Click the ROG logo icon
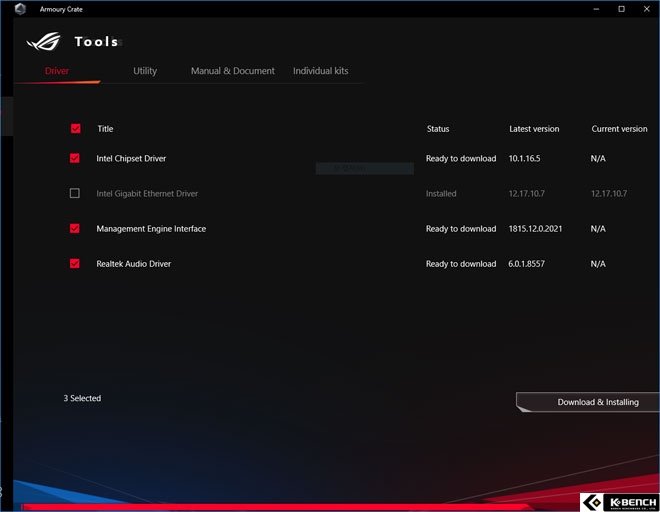 tap(44, 42)
